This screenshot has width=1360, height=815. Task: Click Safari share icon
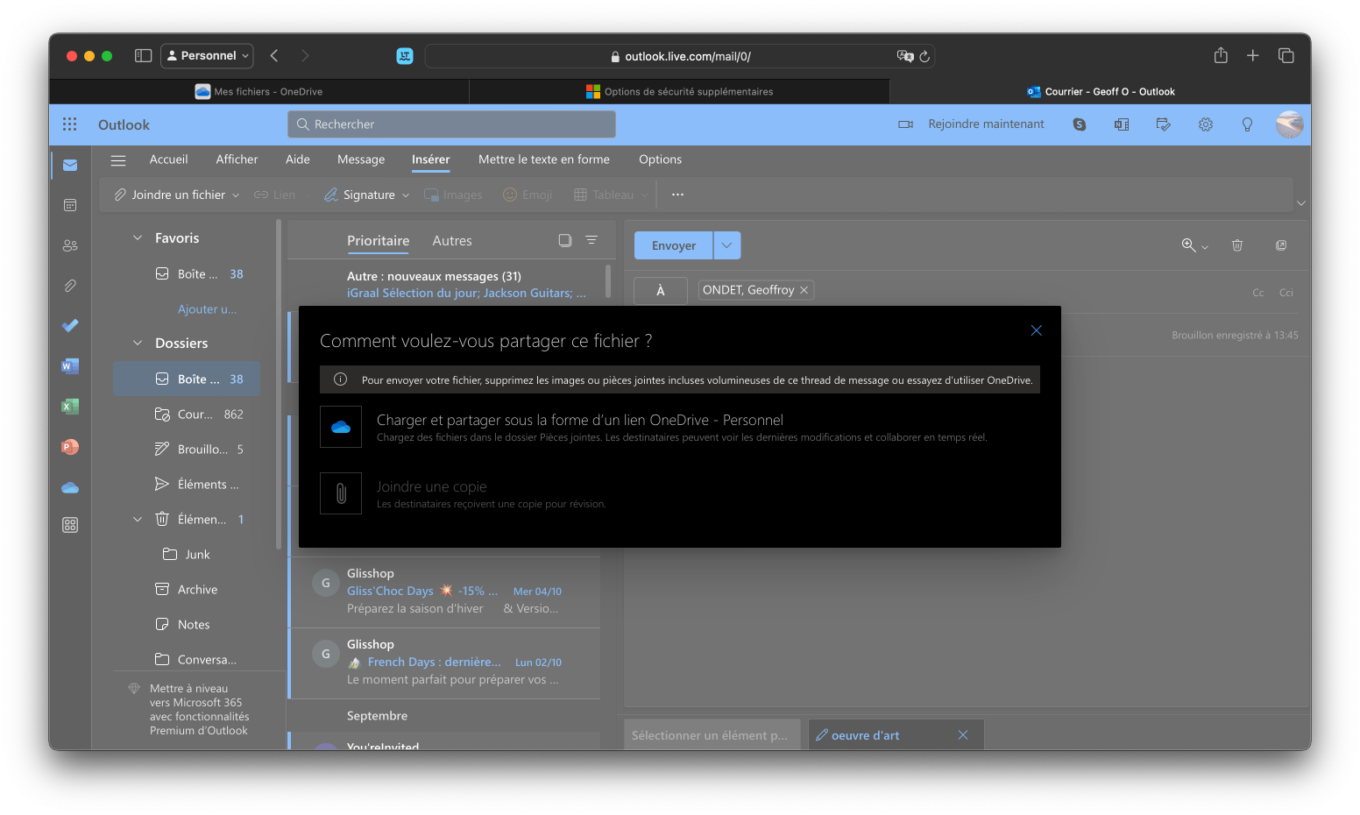click(x=1220, y=56)
